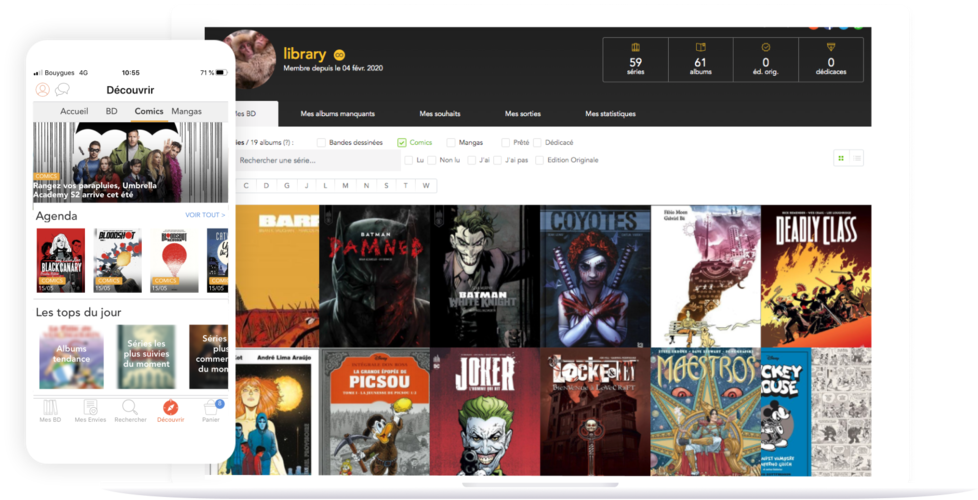Select the BD tab on the phone

(x=112, y=111)
